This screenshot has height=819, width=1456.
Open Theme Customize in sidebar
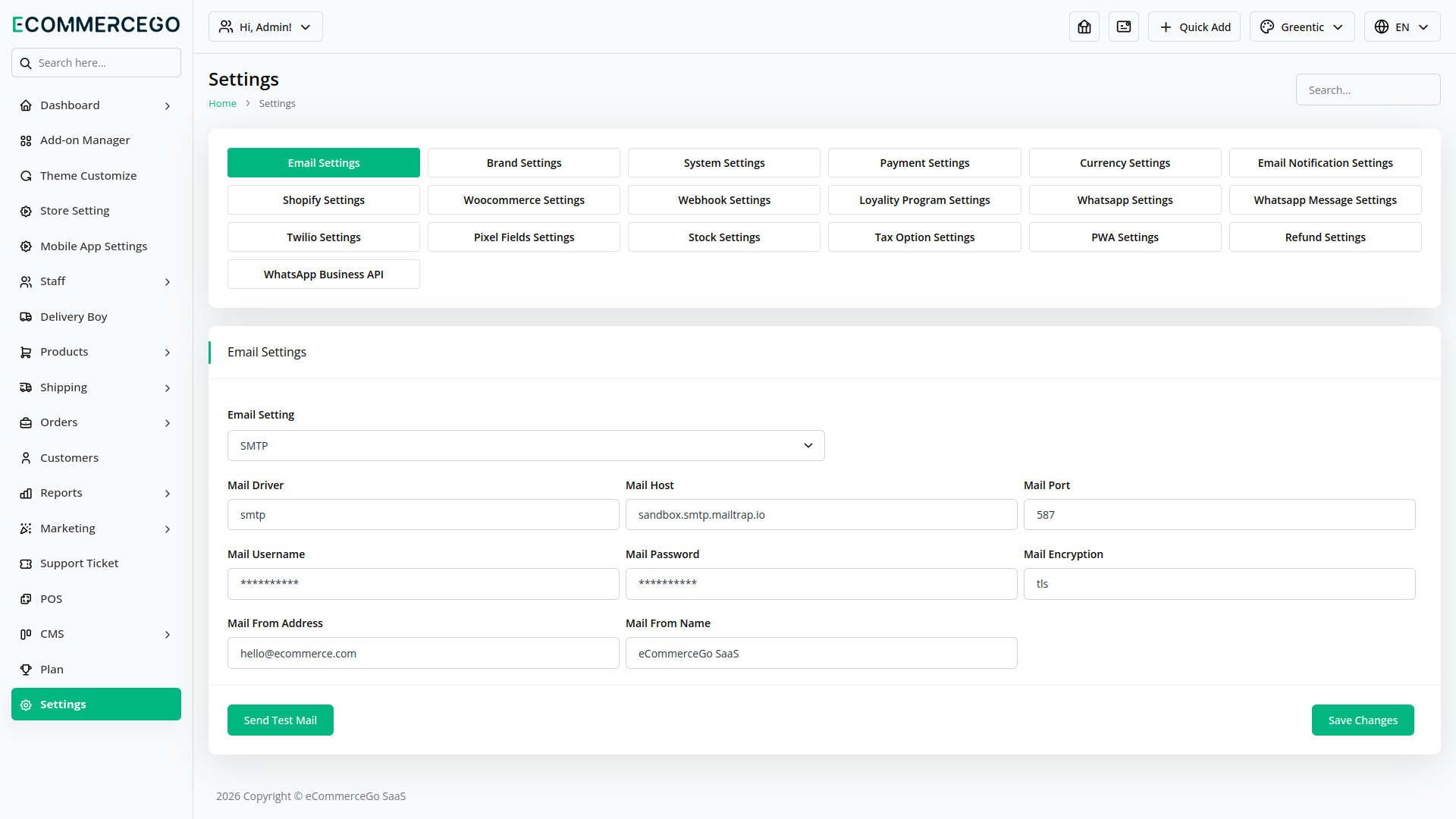(88, 176)
